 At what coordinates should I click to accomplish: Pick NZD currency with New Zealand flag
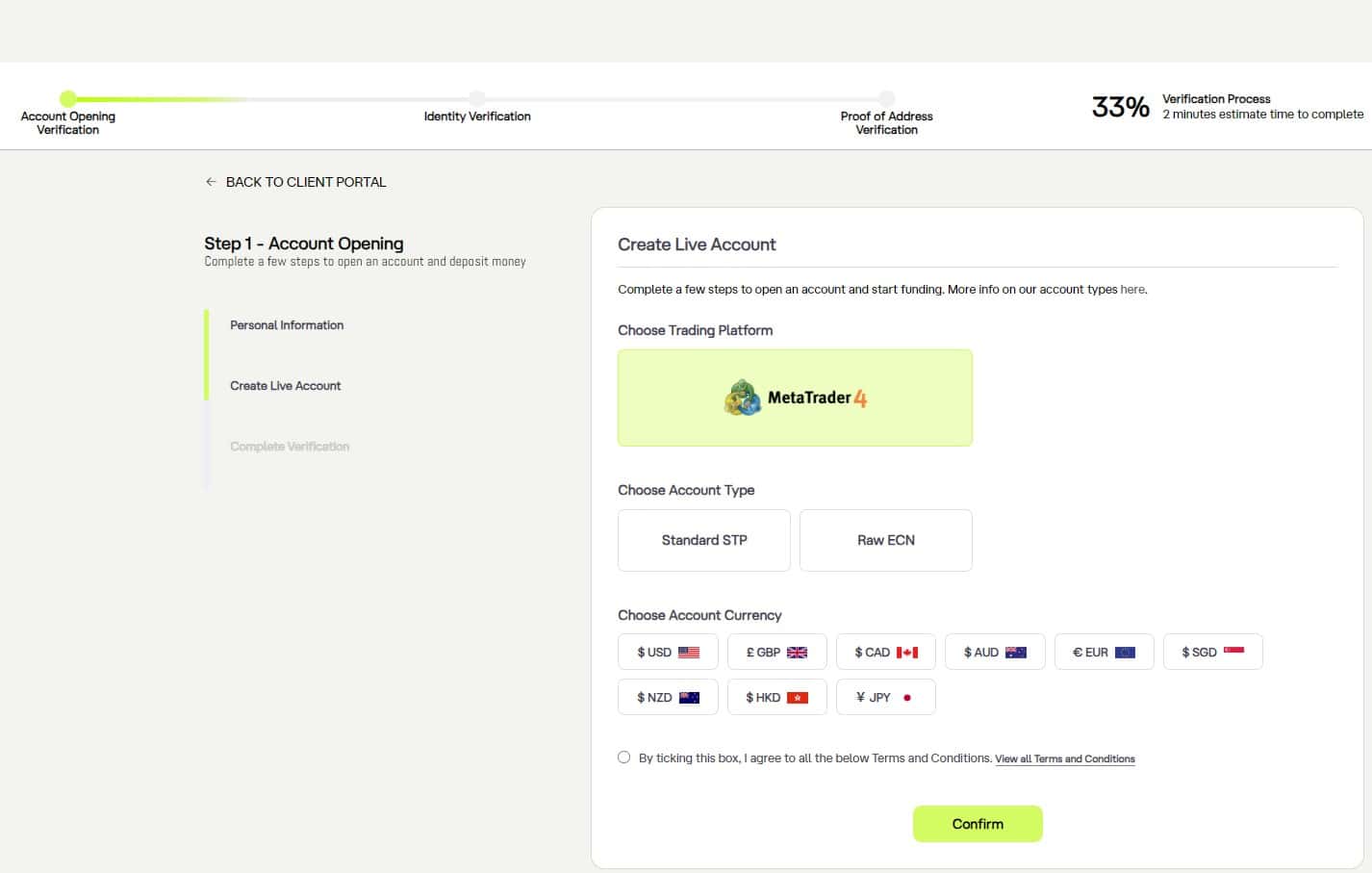point(668,697)
